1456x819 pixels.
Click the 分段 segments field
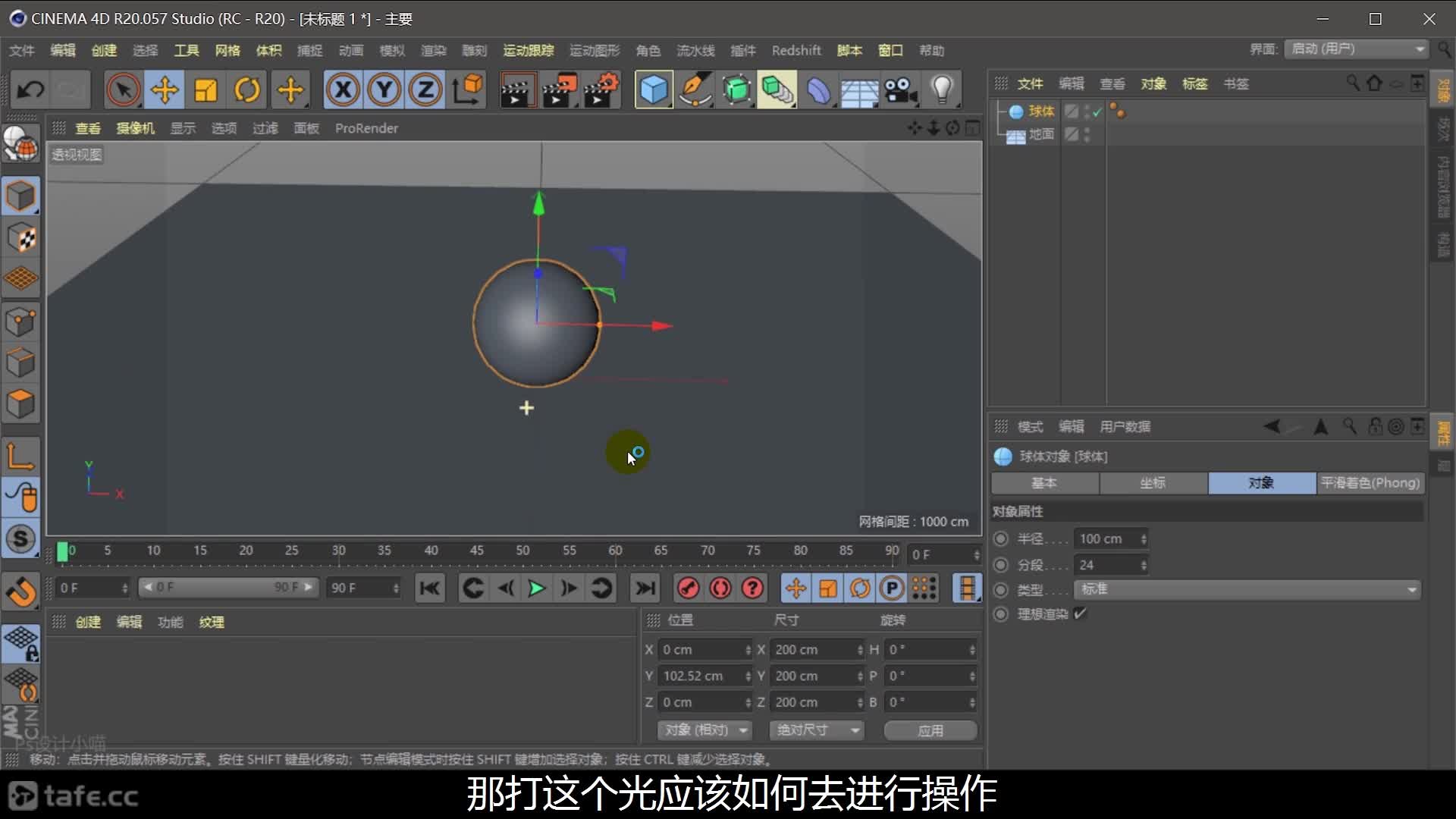1112,565
